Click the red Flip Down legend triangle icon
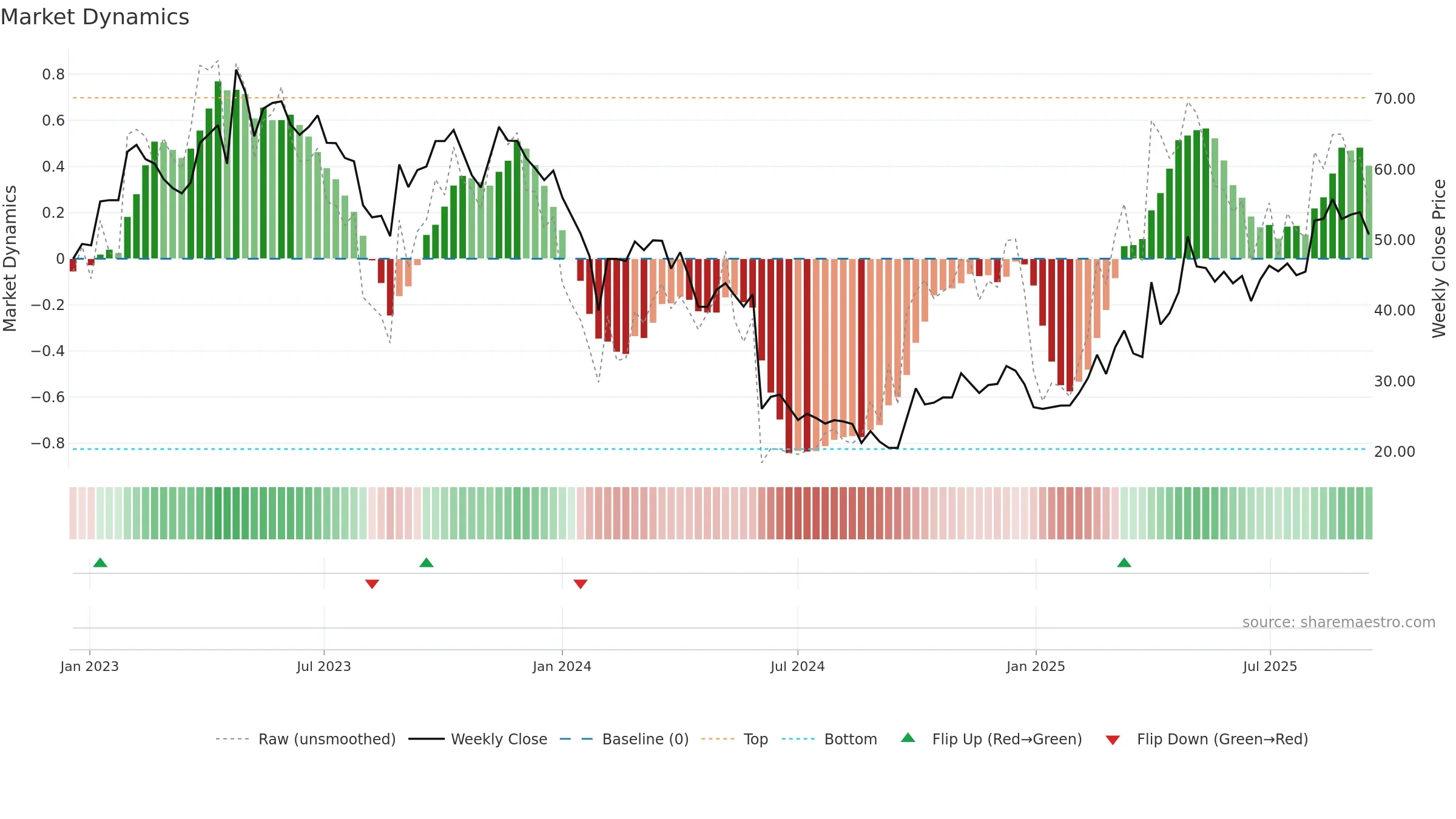The width and height of the screenshot is (1456, 819). (1113, 740)
